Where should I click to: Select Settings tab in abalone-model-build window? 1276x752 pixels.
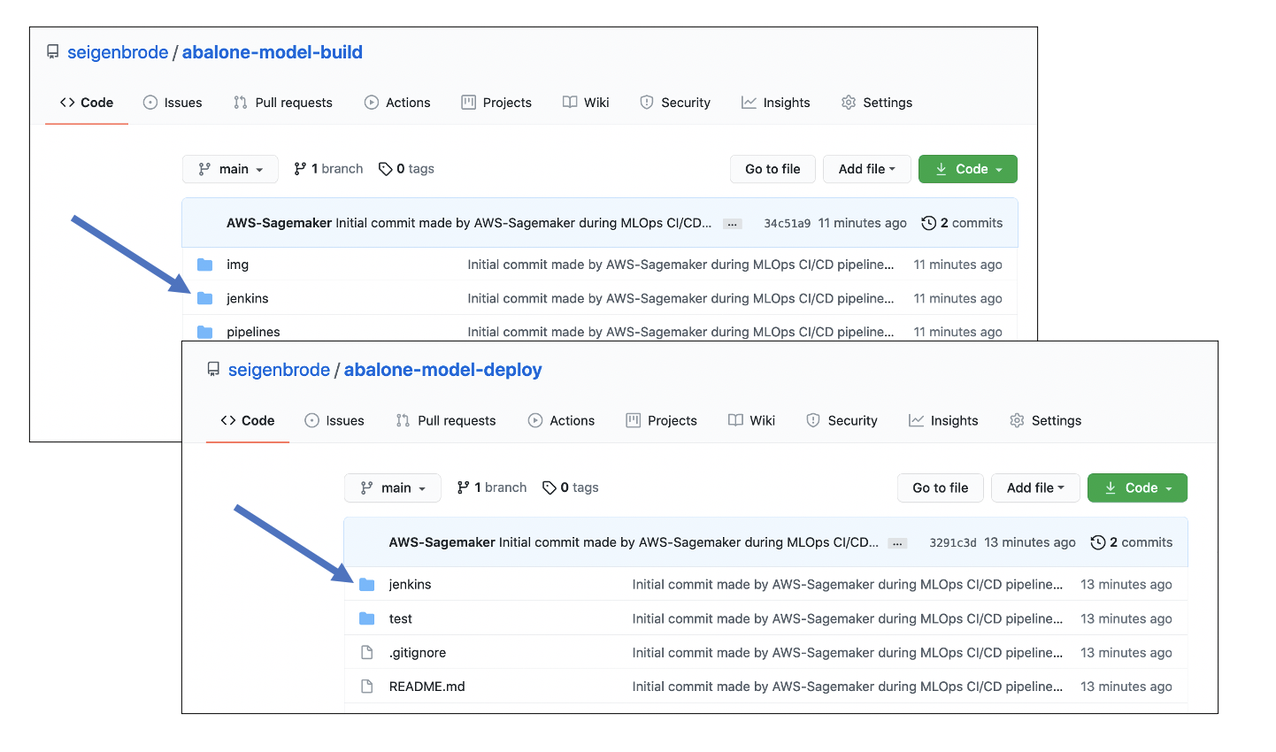click(877, 102)
